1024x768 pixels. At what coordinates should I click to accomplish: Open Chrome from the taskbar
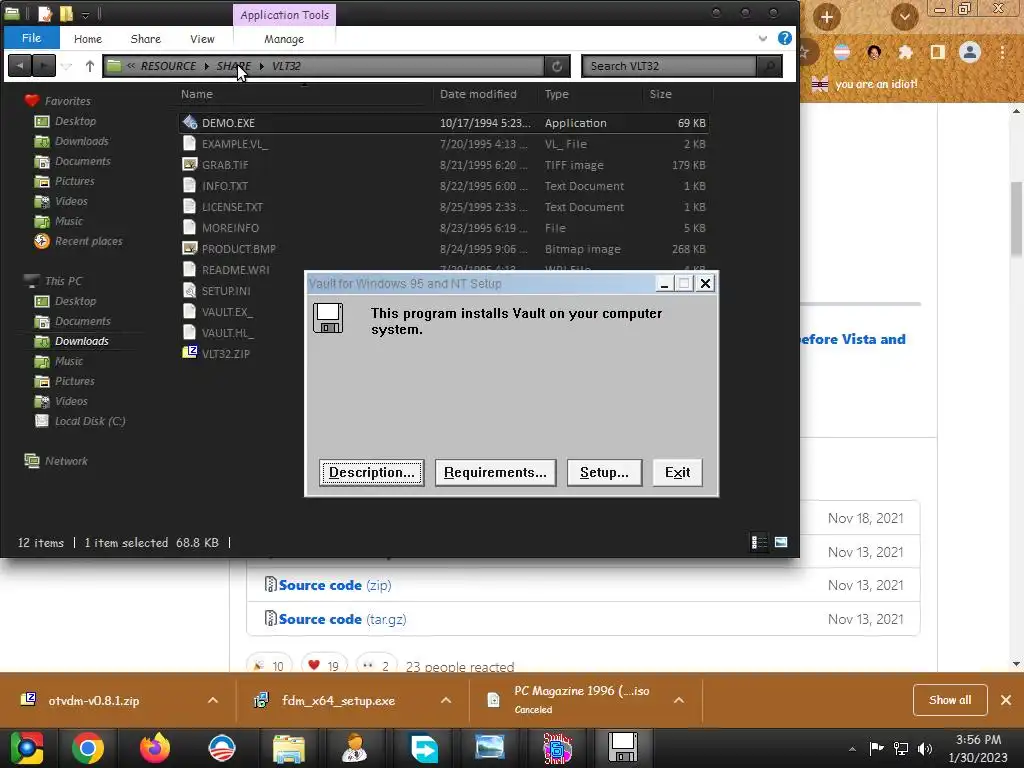[88, 748]
